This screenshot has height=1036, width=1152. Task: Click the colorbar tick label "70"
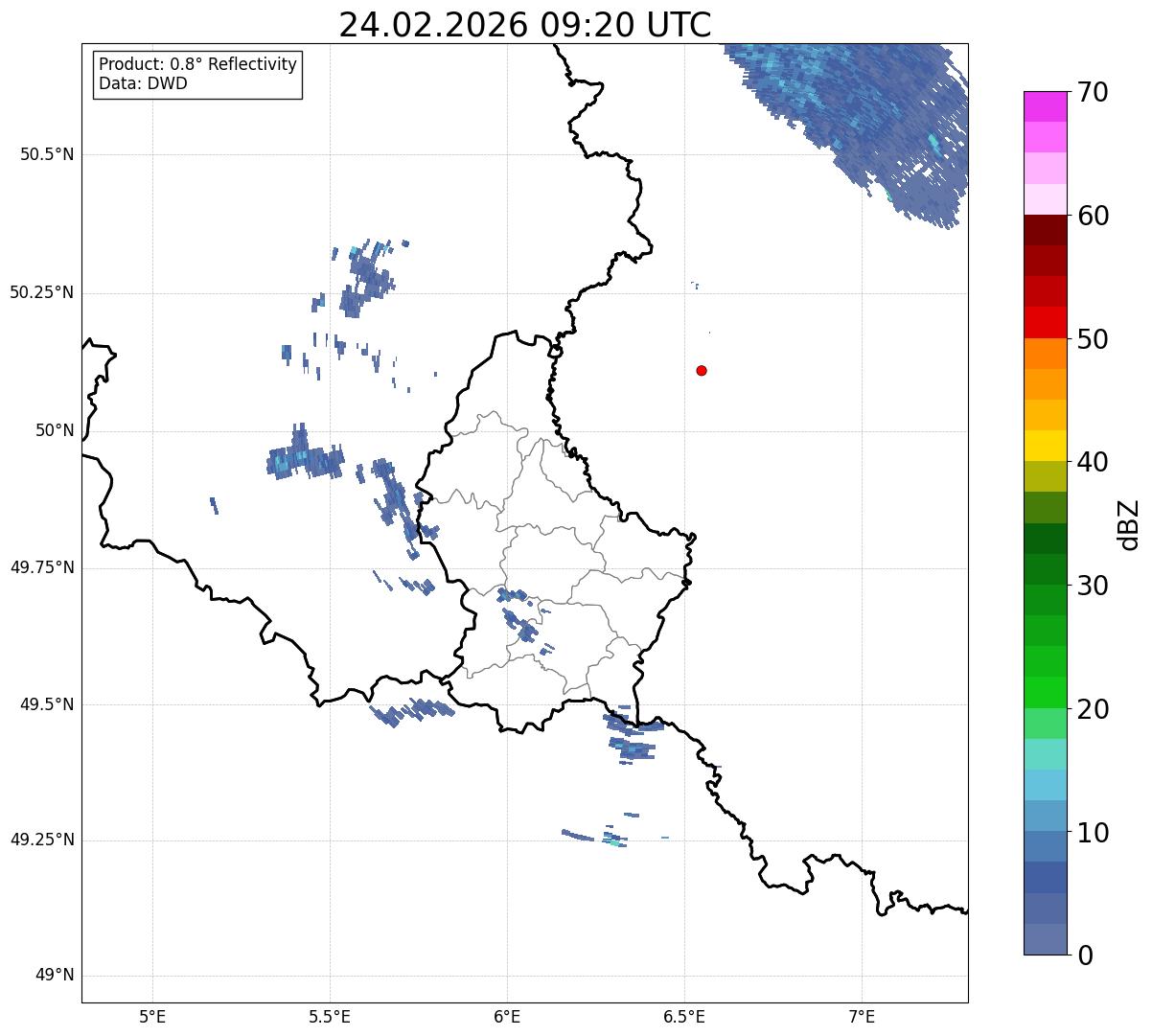(x=1093, y=93)
